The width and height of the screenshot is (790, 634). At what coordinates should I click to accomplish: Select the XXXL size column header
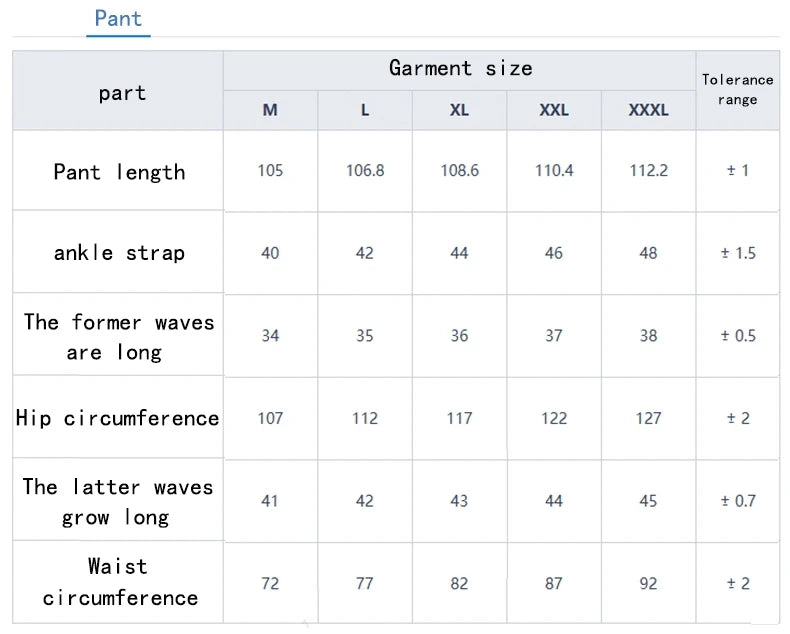point(648,110)
